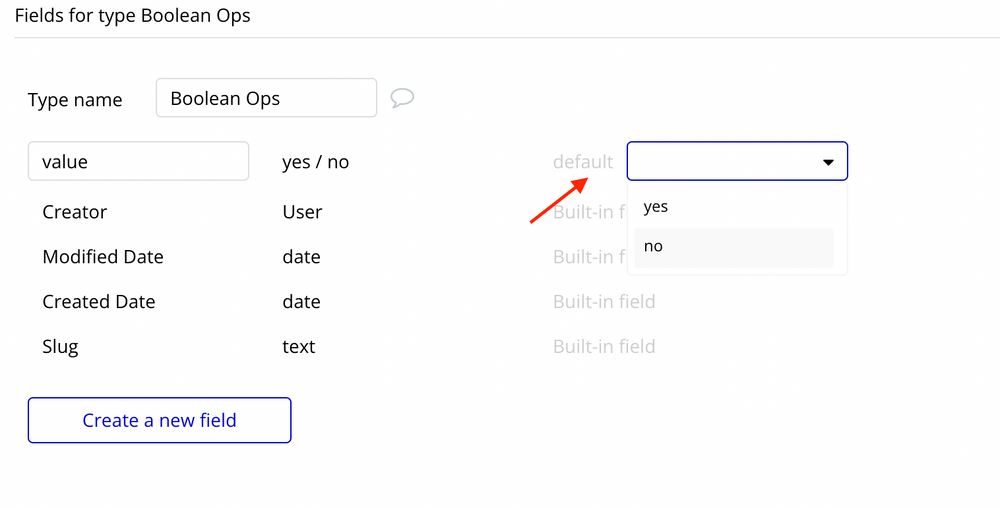Click the 'Type name' label
The image size is (1000, 508).
tap(75, 100)
